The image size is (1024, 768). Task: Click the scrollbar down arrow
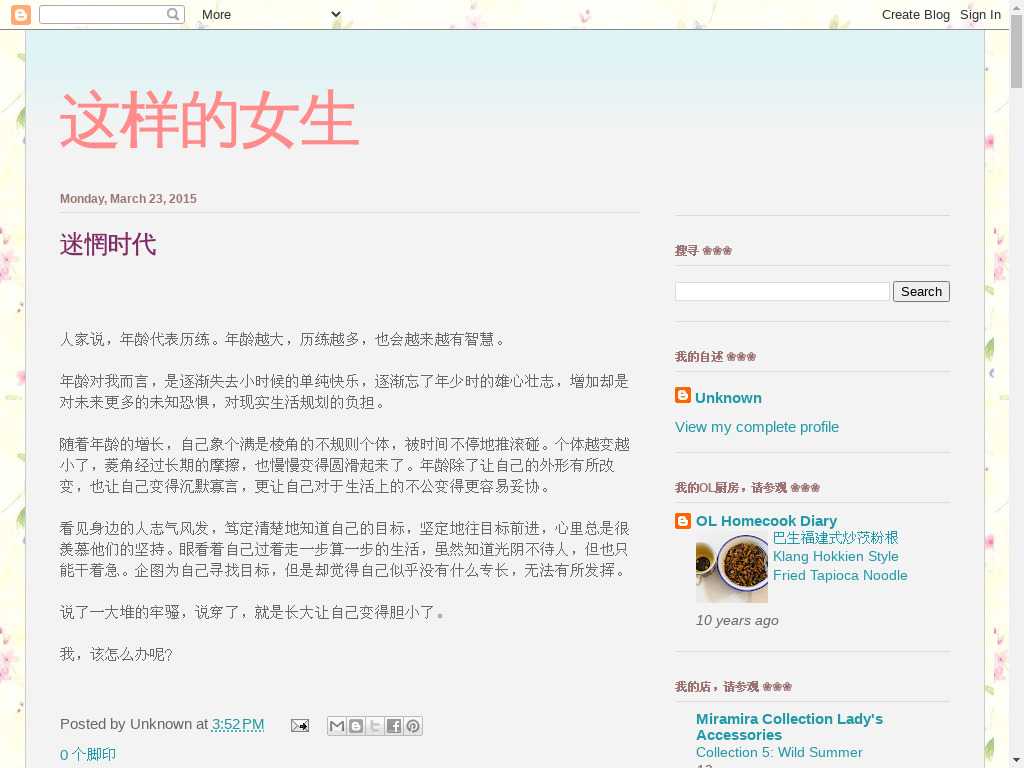tap(1016, 760)
